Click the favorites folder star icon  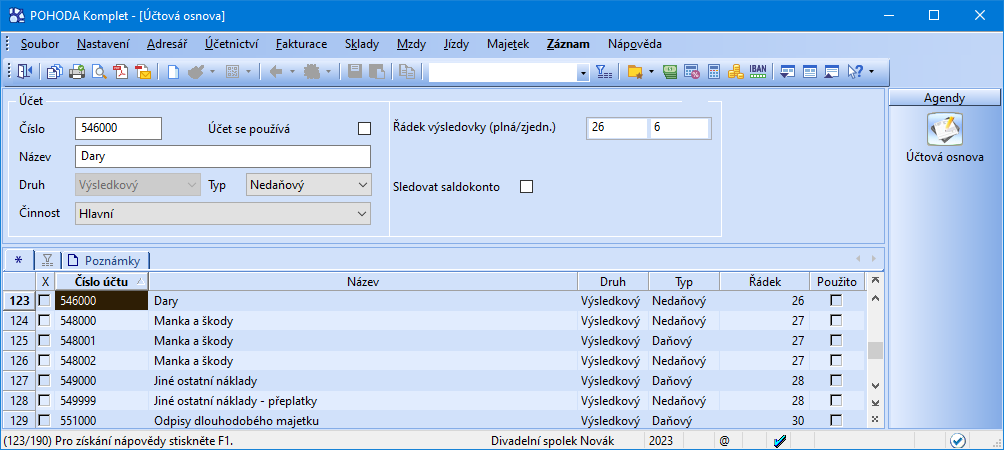coord(635,72)
